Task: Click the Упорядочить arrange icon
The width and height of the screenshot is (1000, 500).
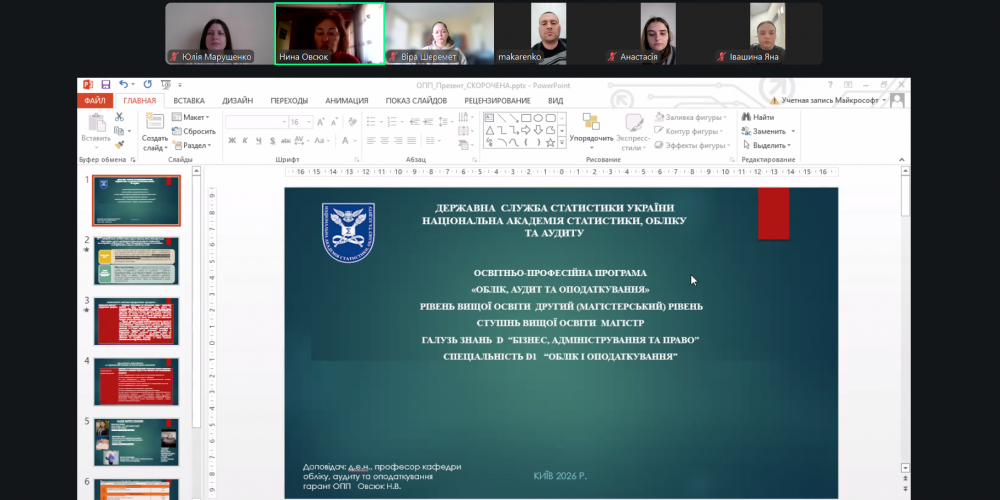Action: [x=591, y=122]
